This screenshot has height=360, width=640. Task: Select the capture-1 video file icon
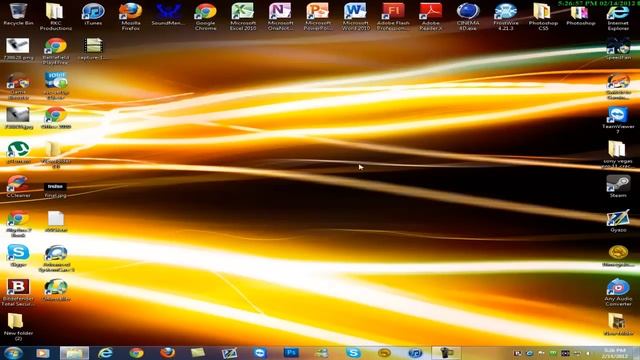point(93,49)
